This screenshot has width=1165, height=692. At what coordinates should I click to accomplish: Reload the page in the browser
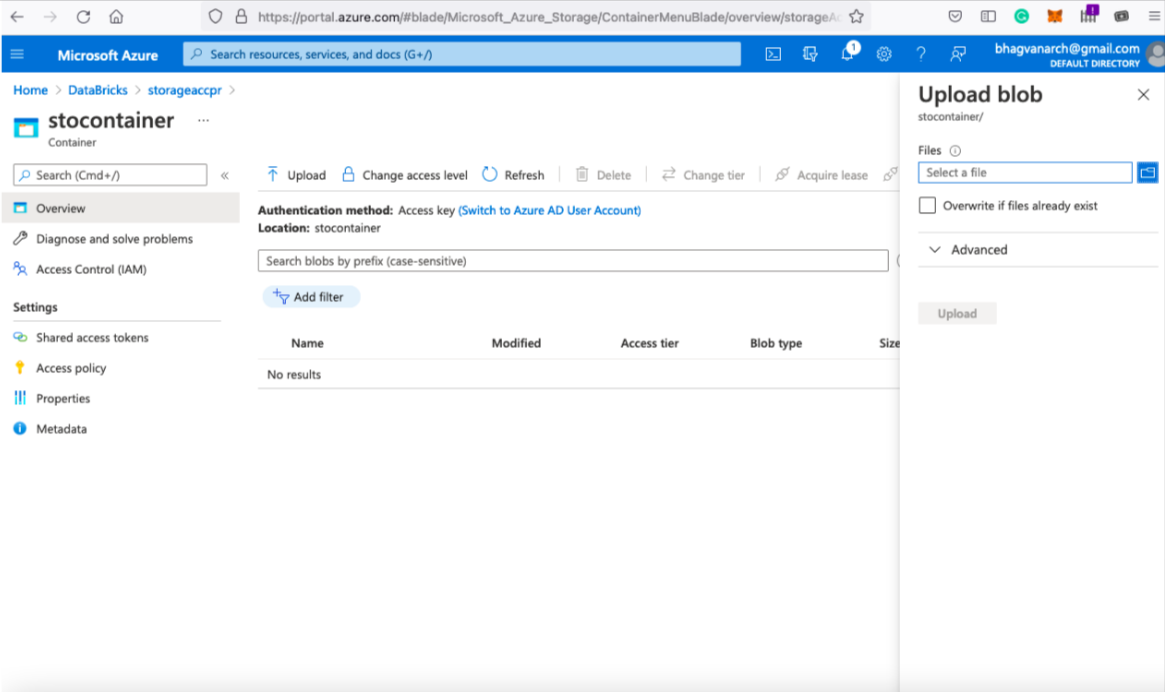coord(83,16)
